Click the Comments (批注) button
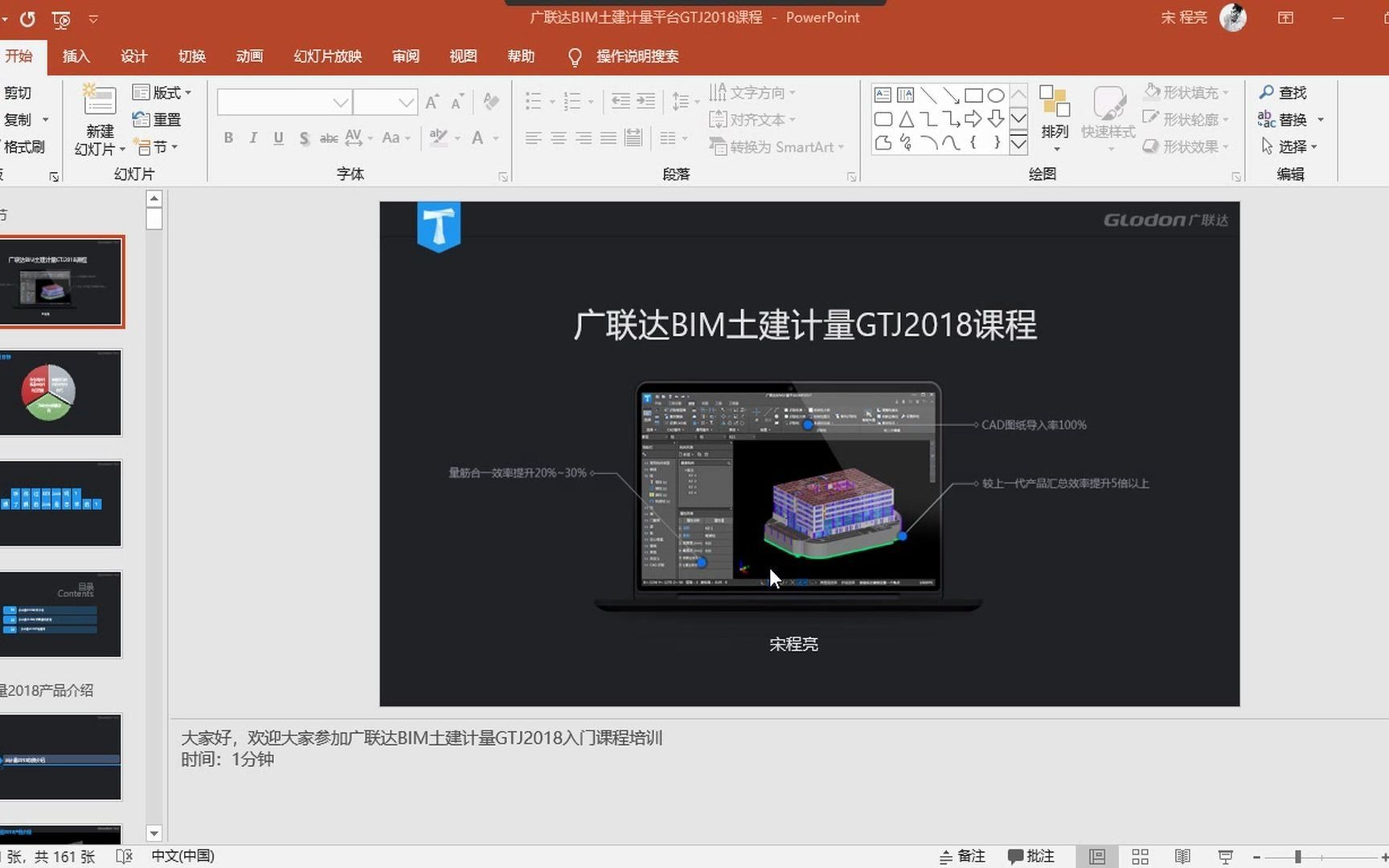1389x868 pixels. [x=1031, y=857]
